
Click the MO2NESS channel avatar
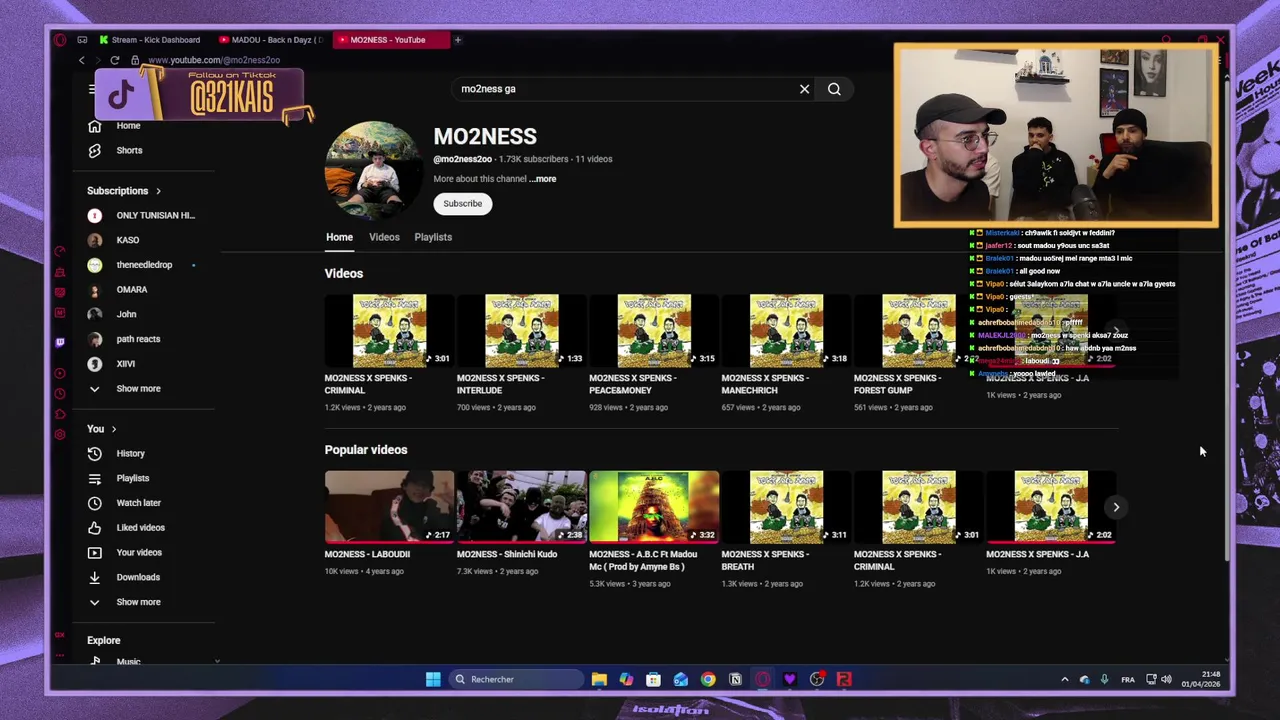(x=373, y=171)
